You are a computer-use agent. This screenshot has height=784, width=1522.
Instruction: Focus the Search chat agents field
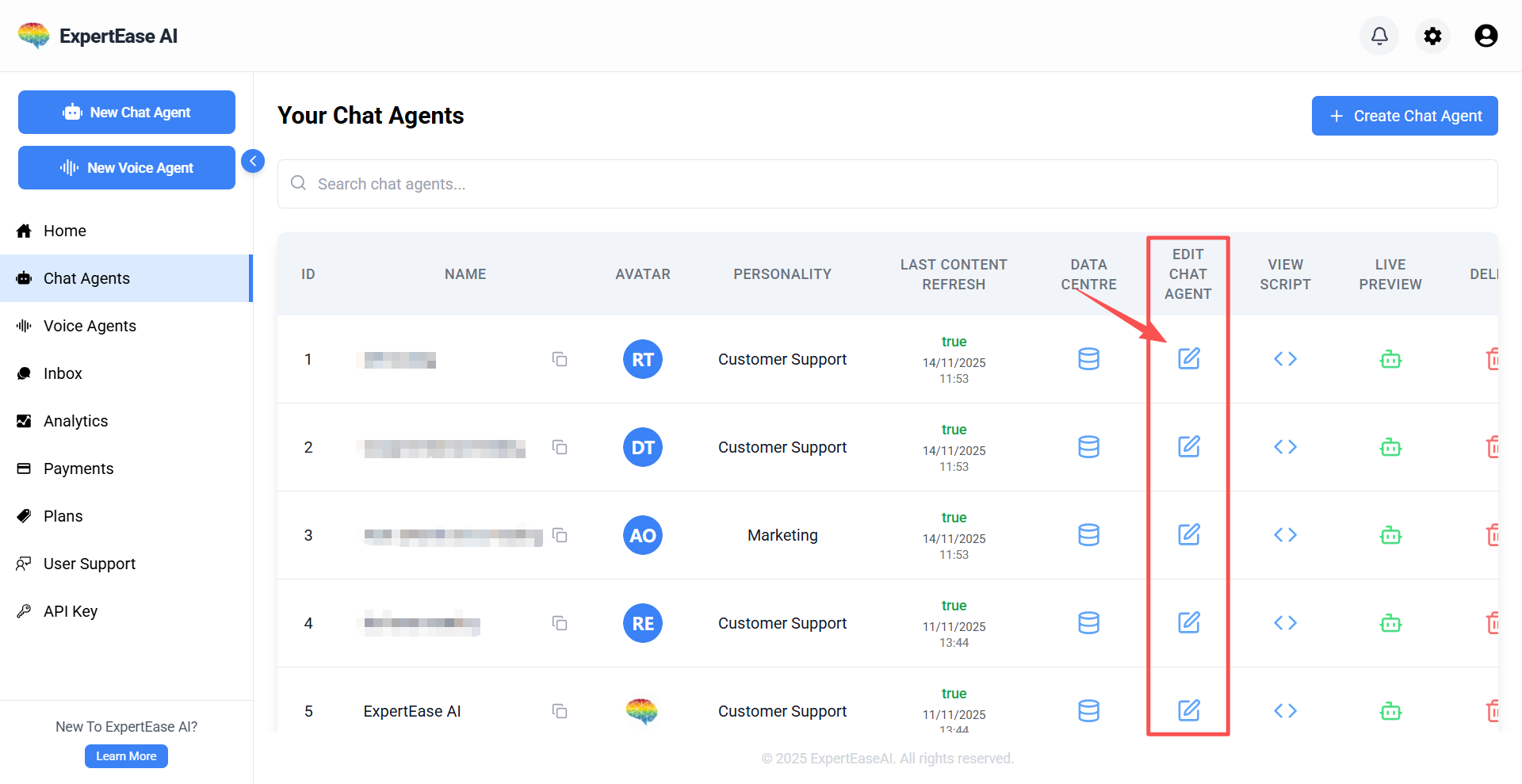point(888,184)
